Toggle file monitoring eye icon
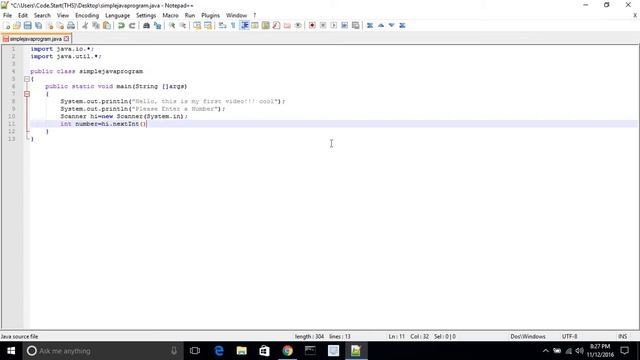This screenshot has width=640, height=360. click(x=298, y=25)
